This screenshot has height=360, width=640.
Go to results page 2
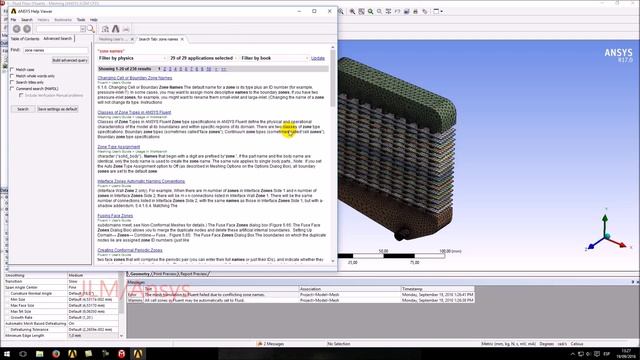(164, 69)
